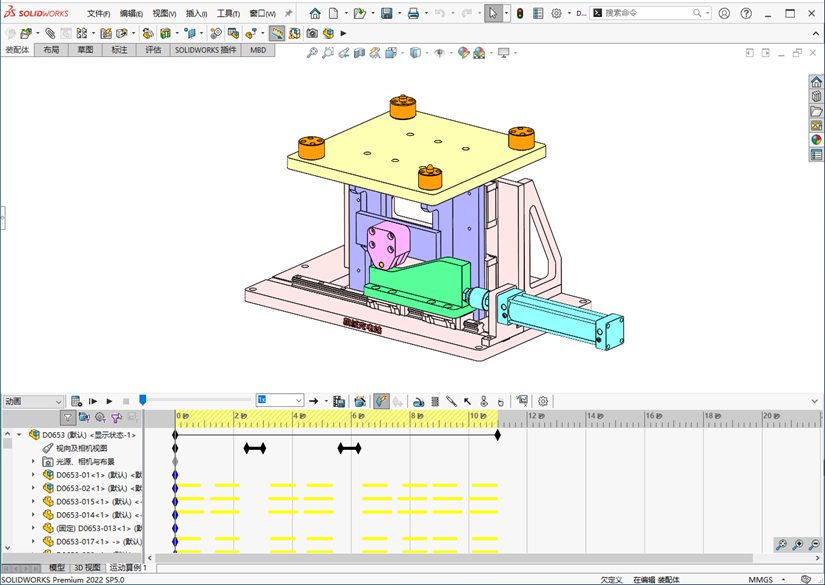The width and height of the screenshot is (825, 585).
Task: Add a Motor to the motion study
Action: pos(418,401)
